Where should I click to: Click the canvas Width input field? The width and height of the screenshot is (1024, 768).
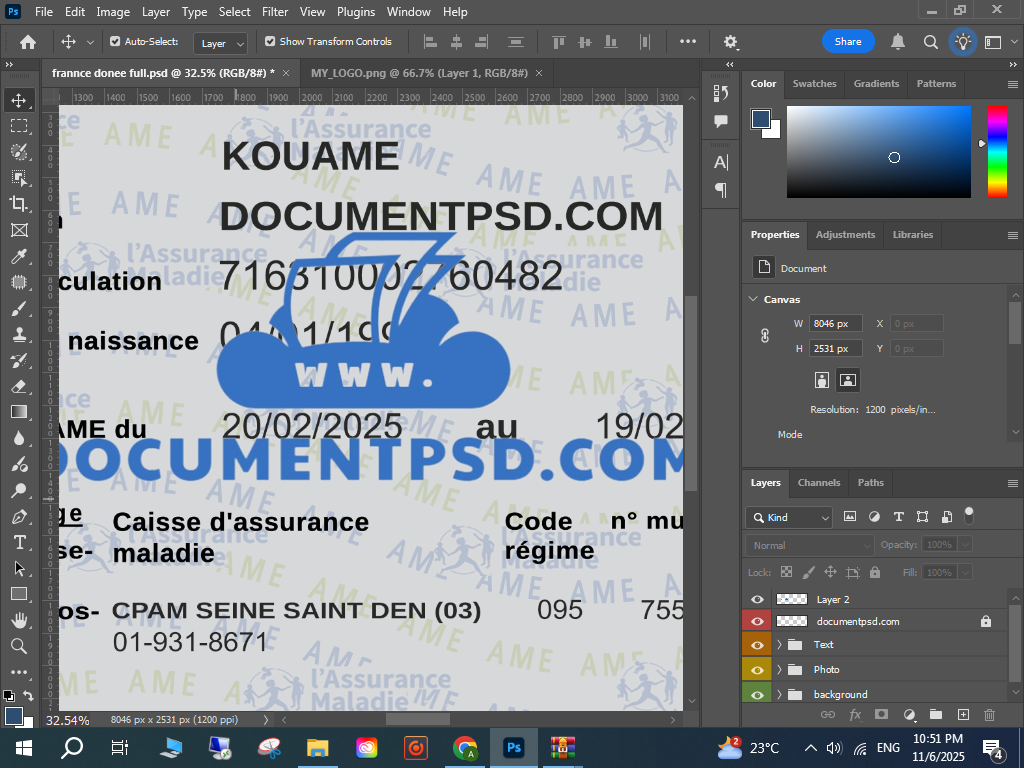pos(836,323)
